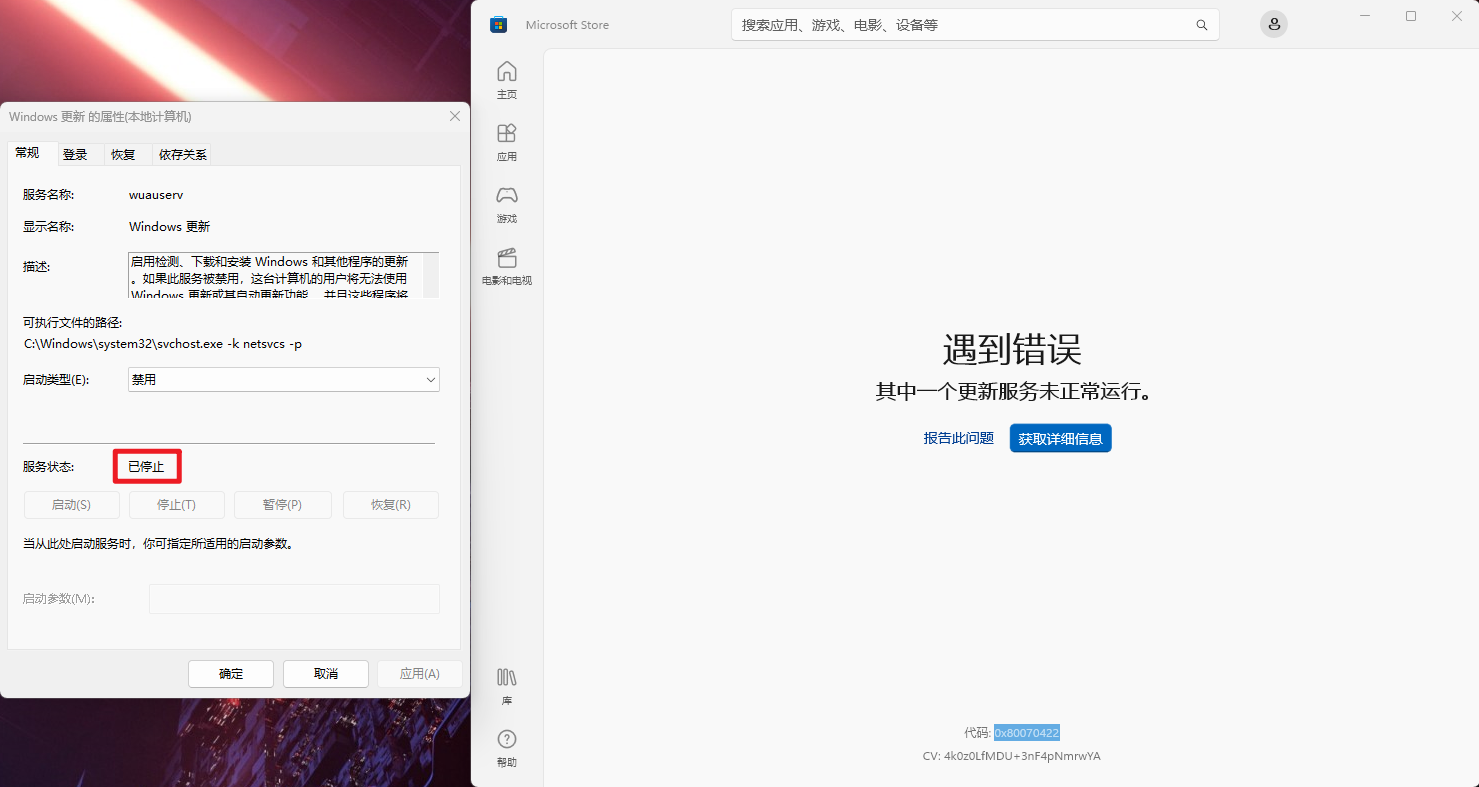
Task: Open the 启动类型 dropdown showing 禁用
Action: [x=283, y=379]
